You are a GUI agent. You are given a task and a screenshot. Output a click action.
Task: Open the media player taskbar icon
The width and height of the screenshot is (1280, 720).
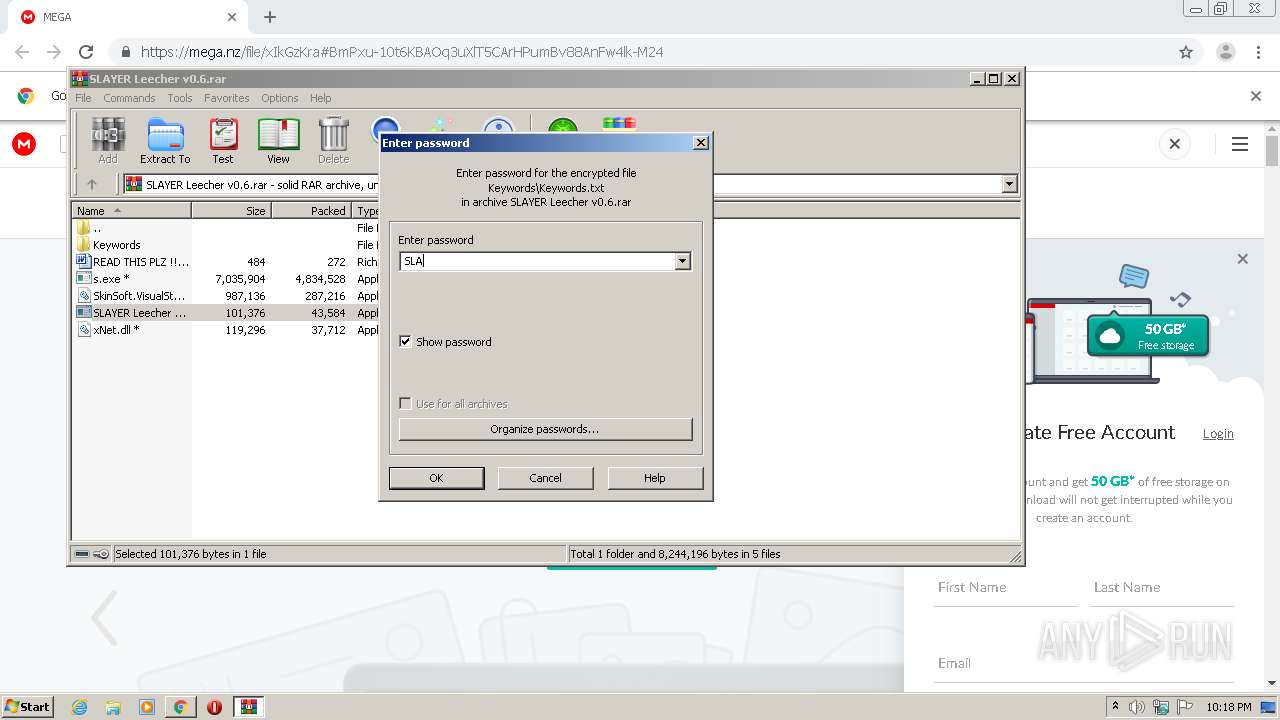coord(147,707)
